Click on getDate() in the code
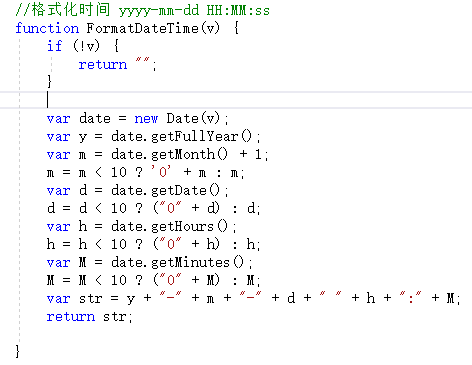Image resolution: width=472 pixels, height=365 pixels. (x=185, y=190)
